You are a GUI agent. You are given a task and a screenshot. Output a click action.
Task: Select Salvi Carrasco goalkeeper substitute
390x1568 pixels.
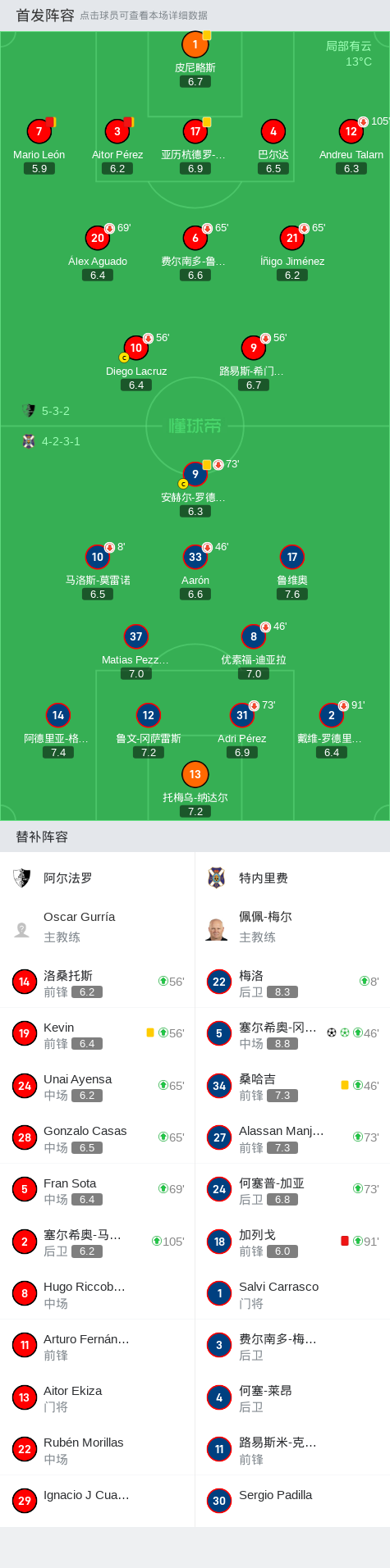[292, 1293]
